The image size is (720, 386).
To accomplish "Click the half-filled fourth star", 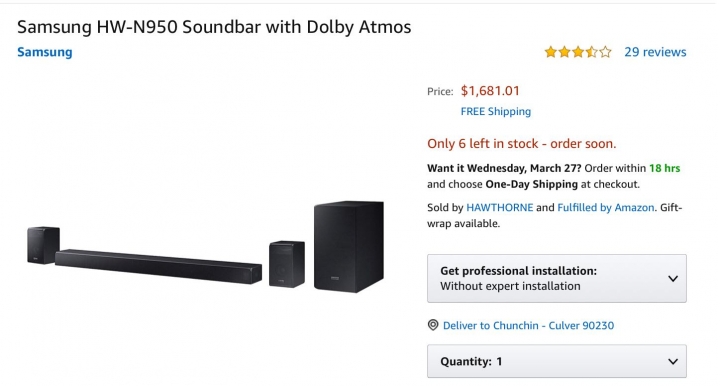I will click(592, 52).
